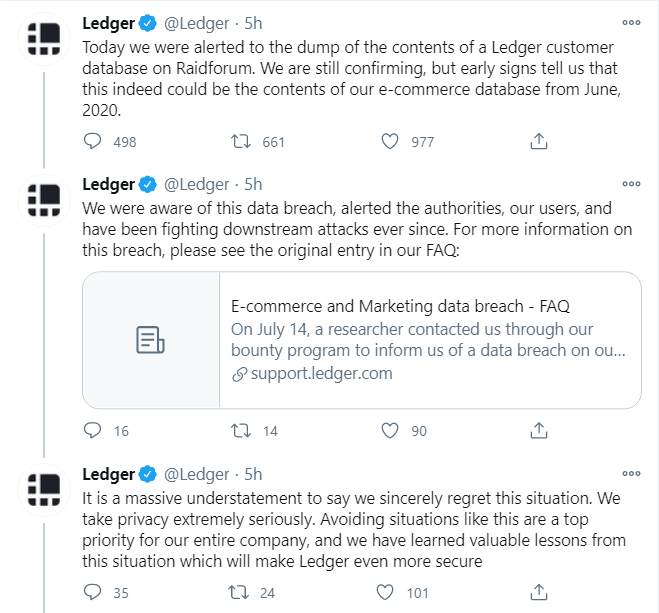Screen dimensions: 659x613
Task: Open the E-commerce and Marketing data breach FAQ card
Action: coord(362,340)
